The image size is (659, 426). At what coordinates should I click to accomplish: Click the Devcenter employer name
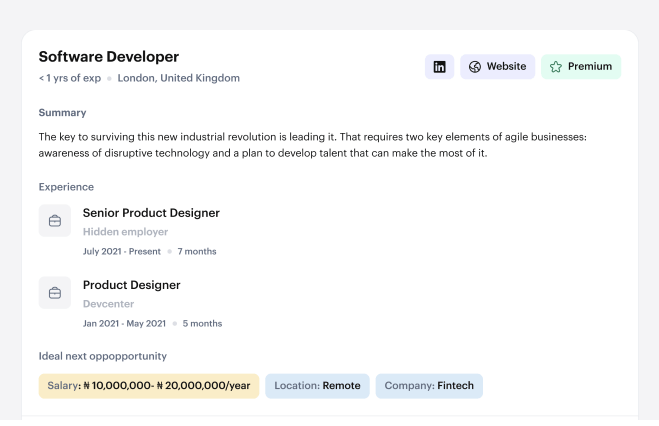tap(108, 304)
